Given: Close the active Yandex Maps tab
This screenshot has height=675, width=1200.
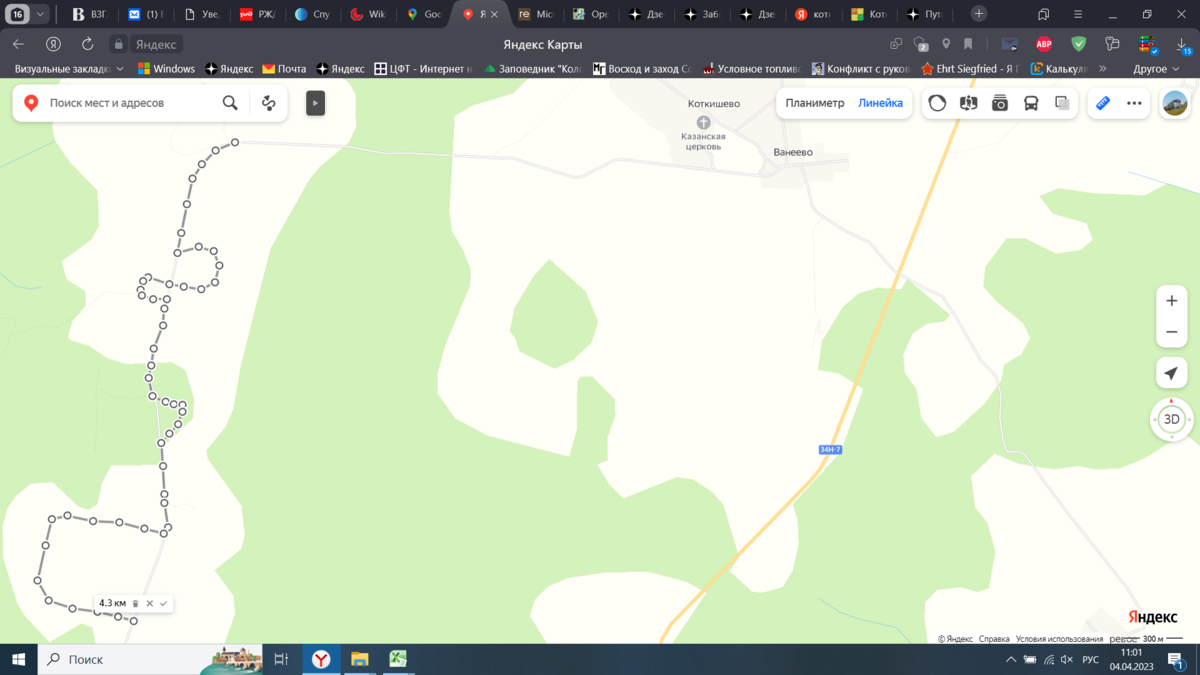Looking at the screenshot, I should click(494, 14).
